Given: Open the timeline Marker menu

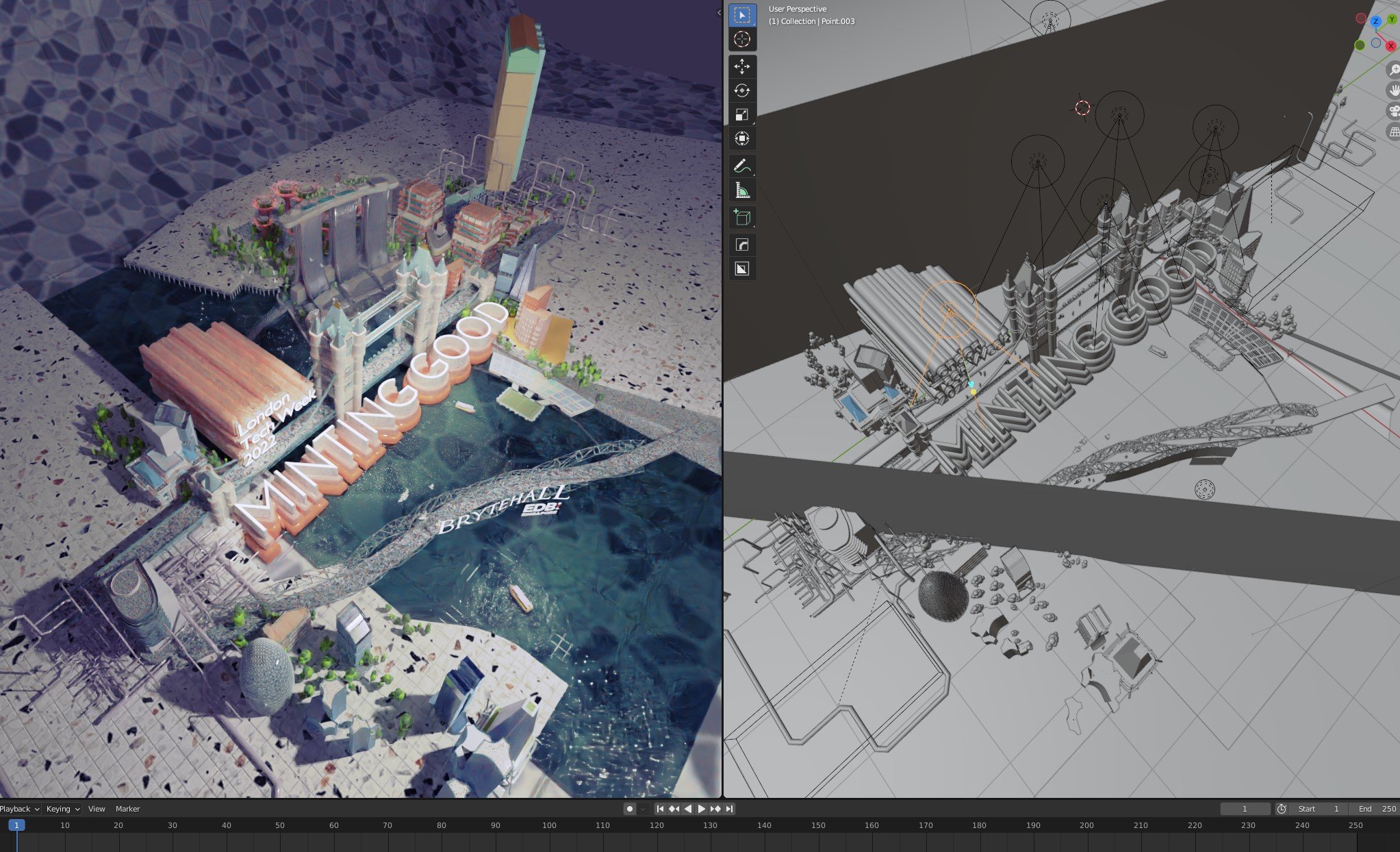Looking at the screenshot, I should 127,809.
